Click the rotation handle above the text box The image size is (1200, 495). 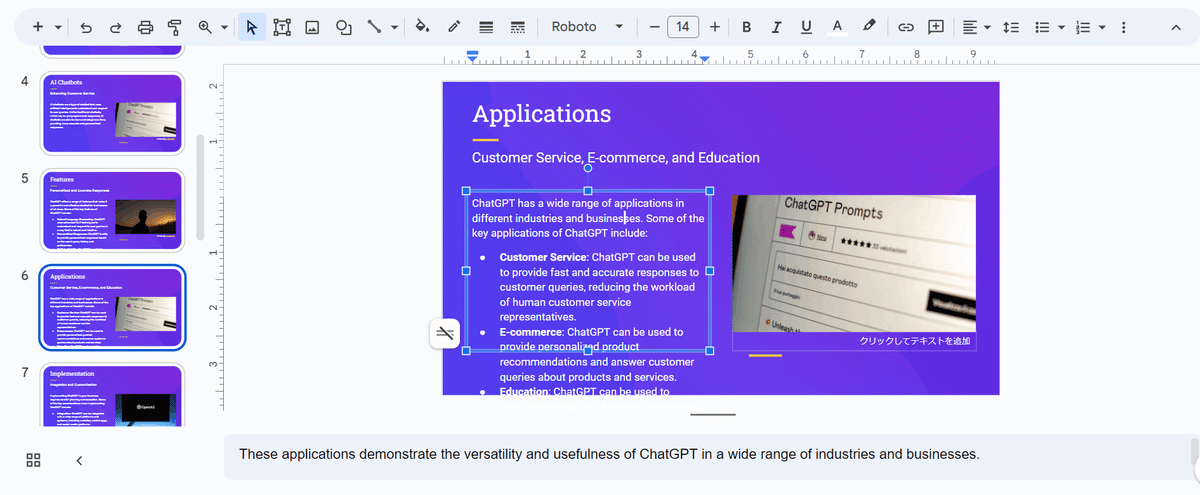point(588,168)
